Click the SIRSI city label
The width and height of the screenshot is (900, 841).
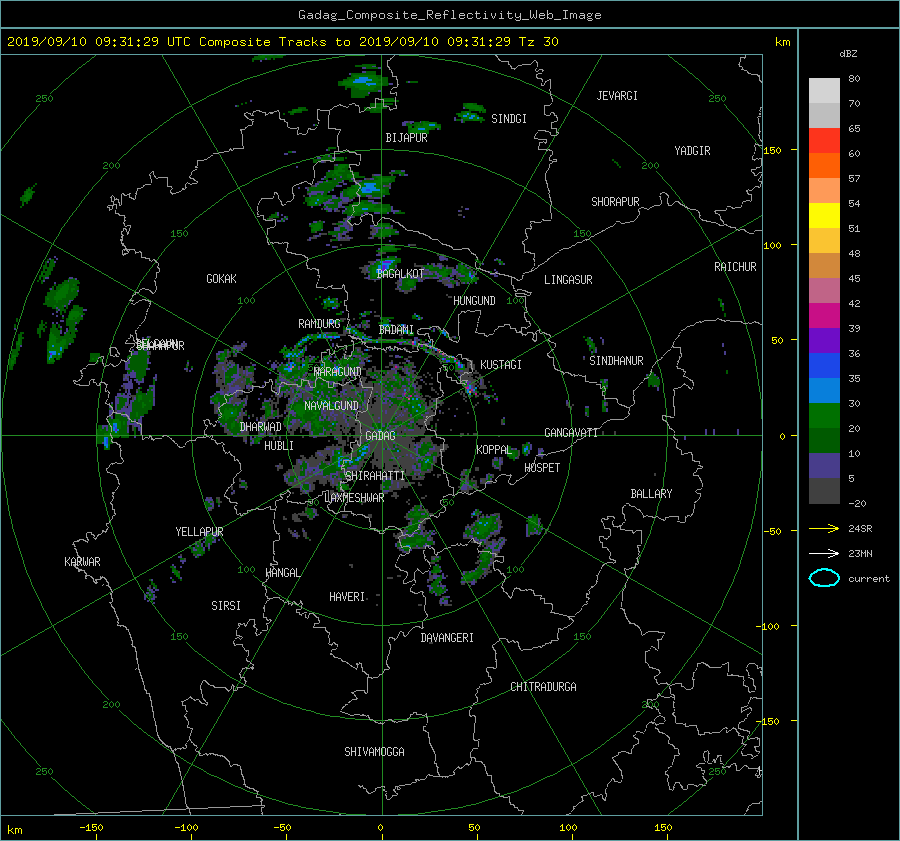click(226, 606)
